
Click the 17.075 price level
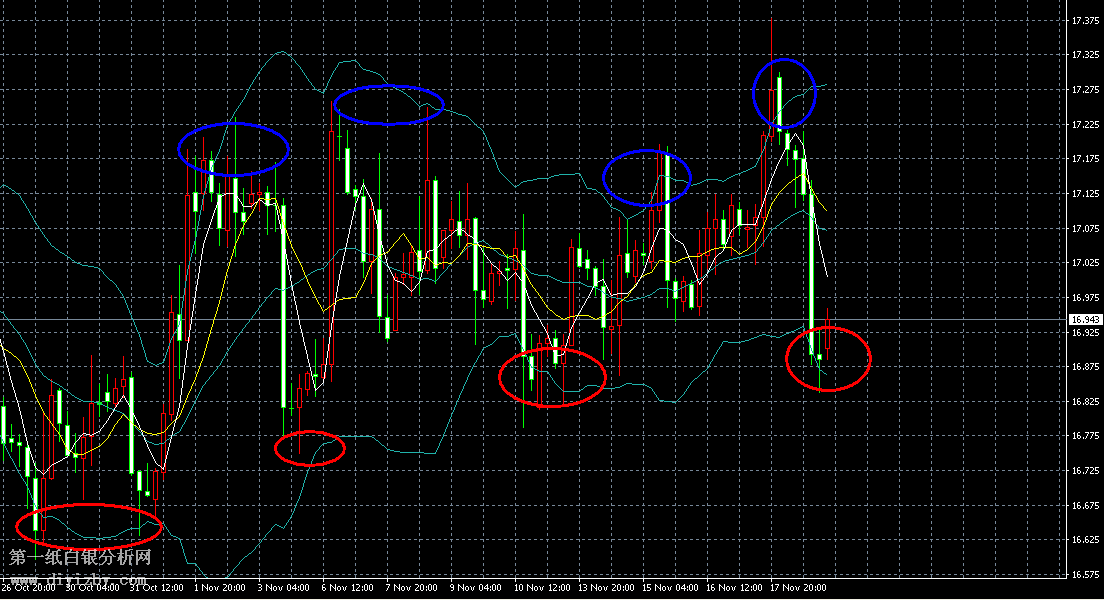(1085, 228)
